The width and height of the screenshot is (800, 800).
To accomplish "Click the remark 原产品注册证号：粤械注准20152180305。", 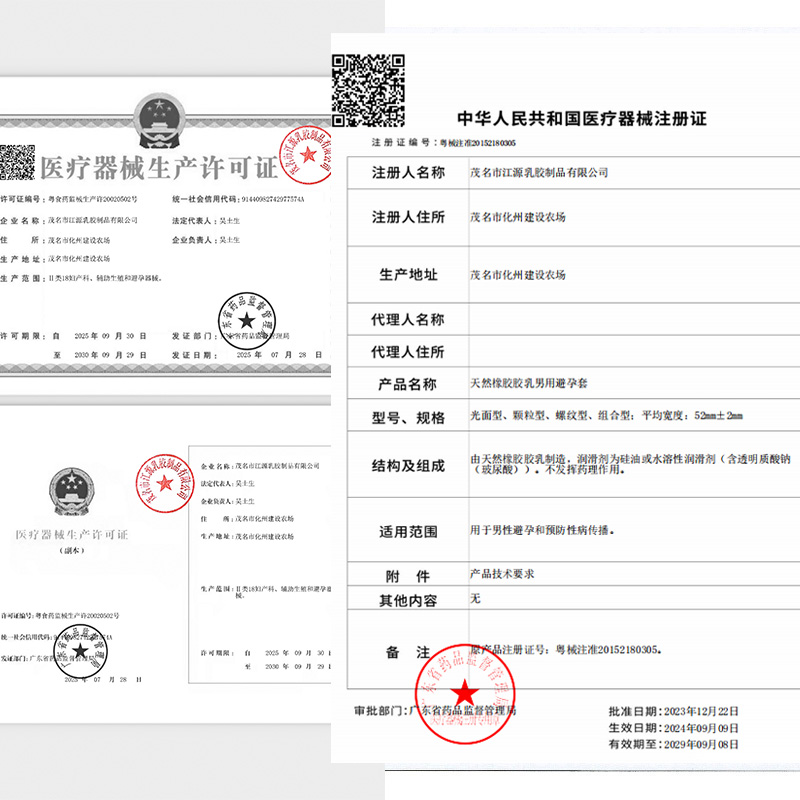I will (566, 649).
